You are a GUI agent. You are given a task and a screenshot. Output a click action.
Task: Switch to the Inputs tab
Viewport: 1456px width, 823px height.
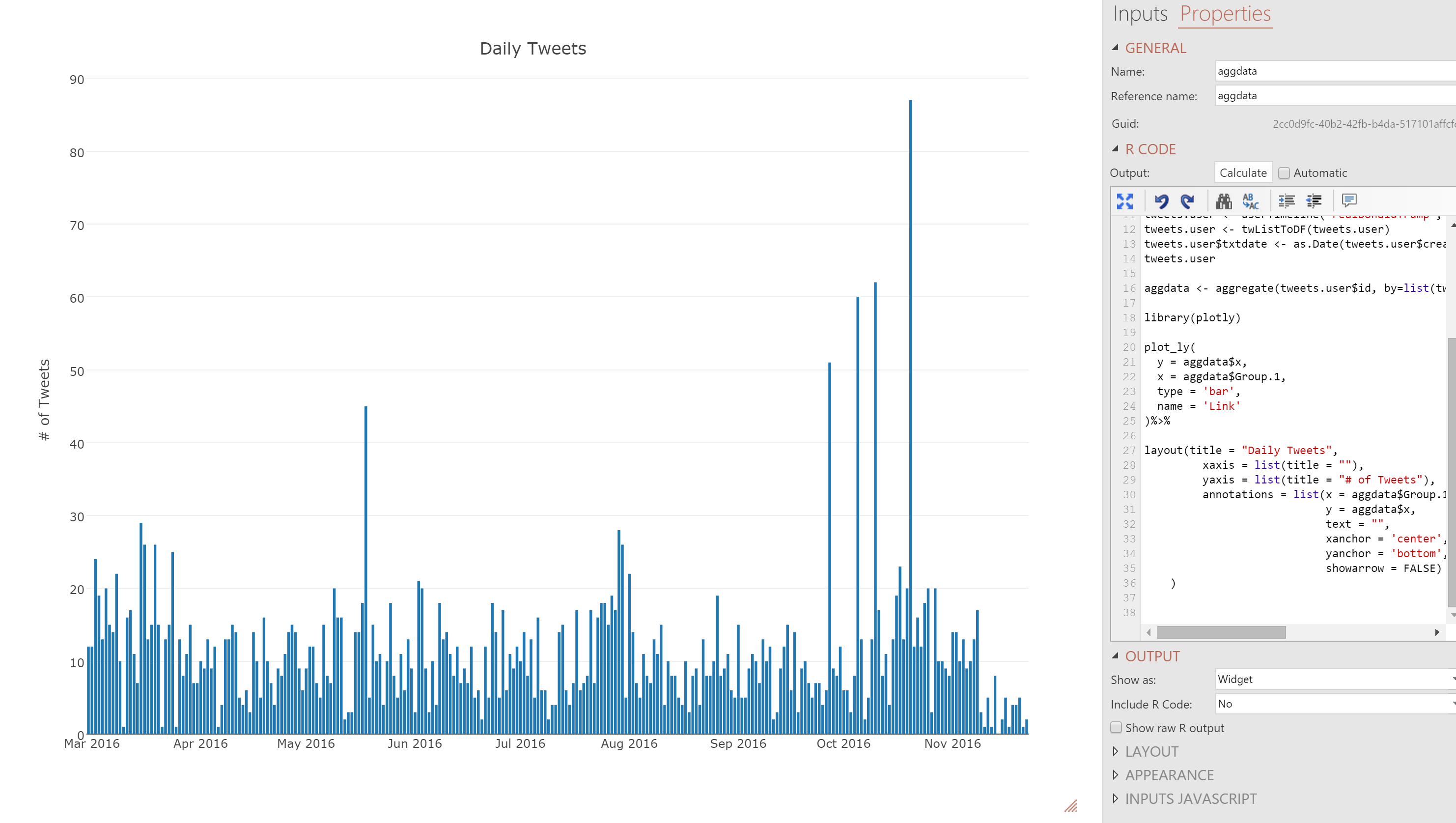click(1140, 14)
